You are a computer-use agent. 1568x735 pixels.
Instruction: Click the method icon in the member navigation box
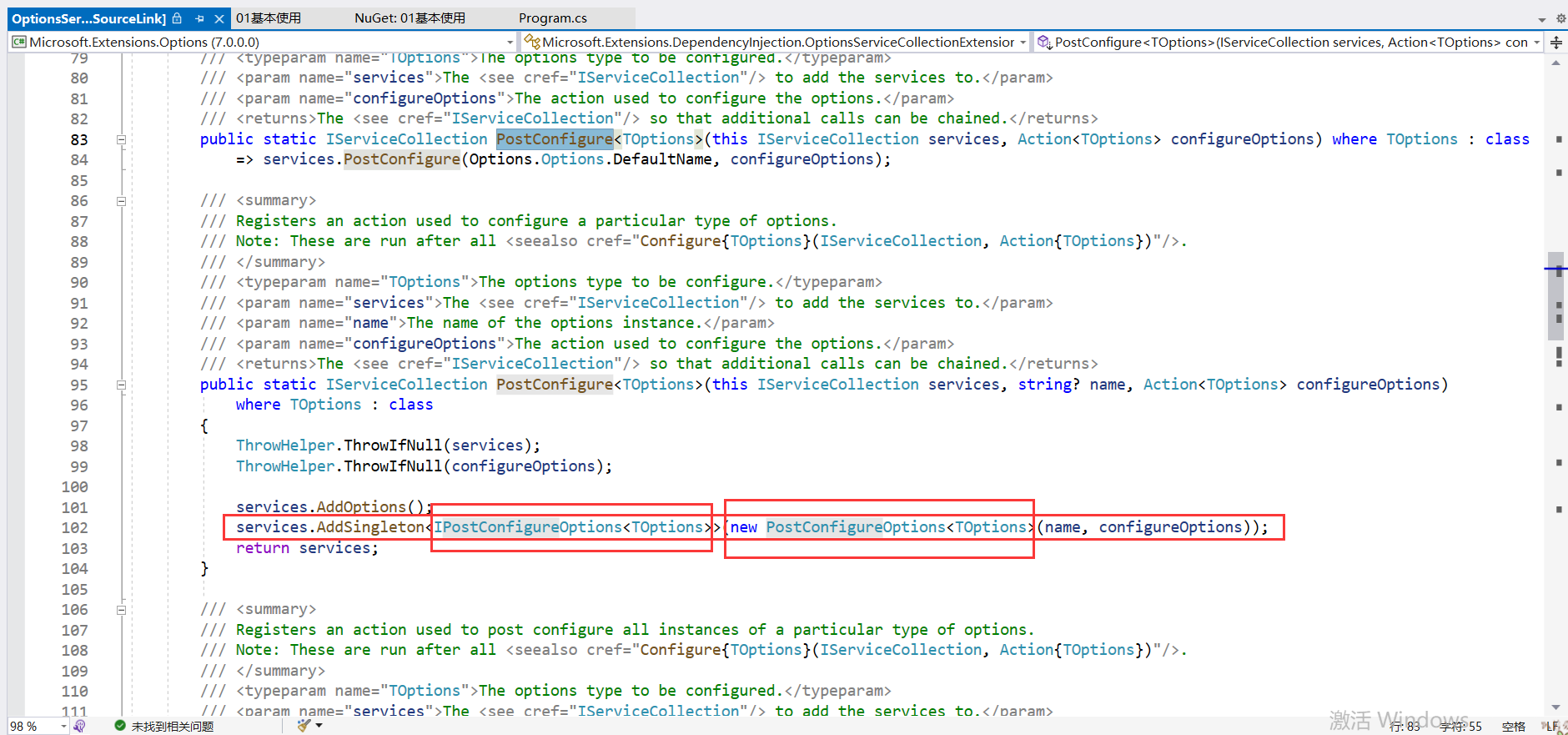coord(1044,42)
